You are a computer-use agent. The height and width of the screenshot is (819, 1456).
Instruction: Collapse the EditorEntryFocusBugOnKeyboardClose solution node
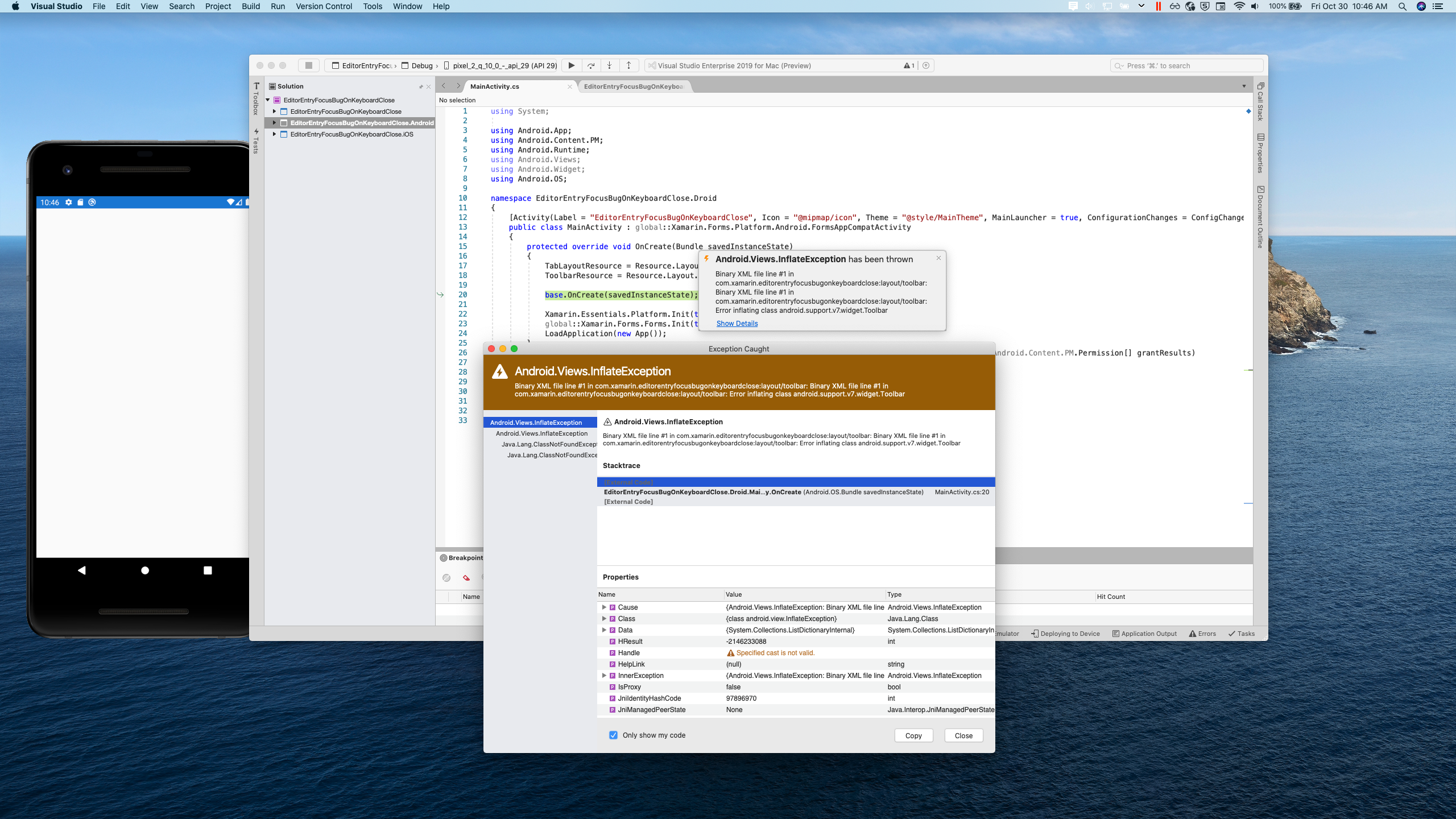pyautogui.click(x=268, y=100)
